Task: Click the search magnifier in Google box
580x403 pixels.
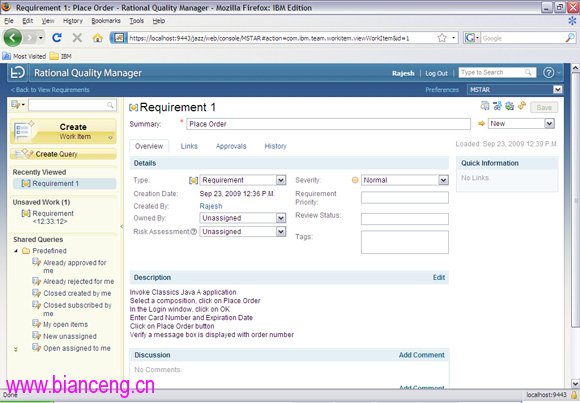Action: [x=570, y=38]
